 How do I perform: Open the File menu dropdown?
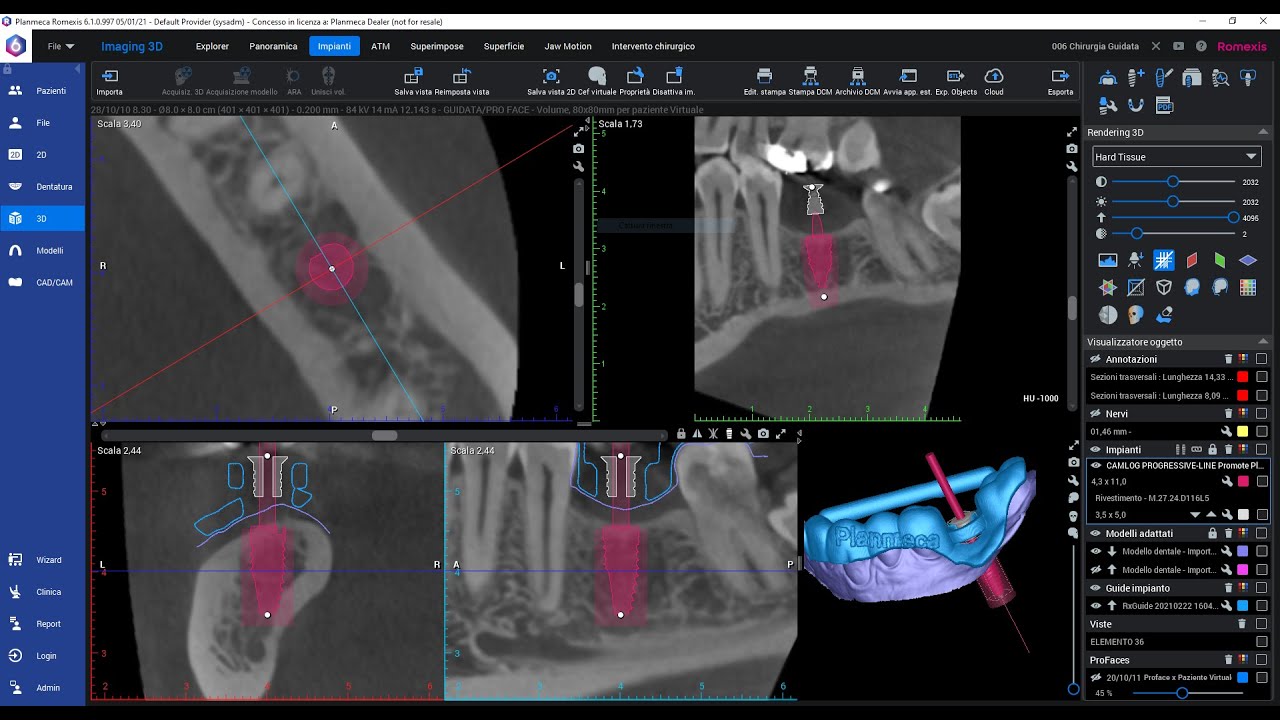(61, 46)
